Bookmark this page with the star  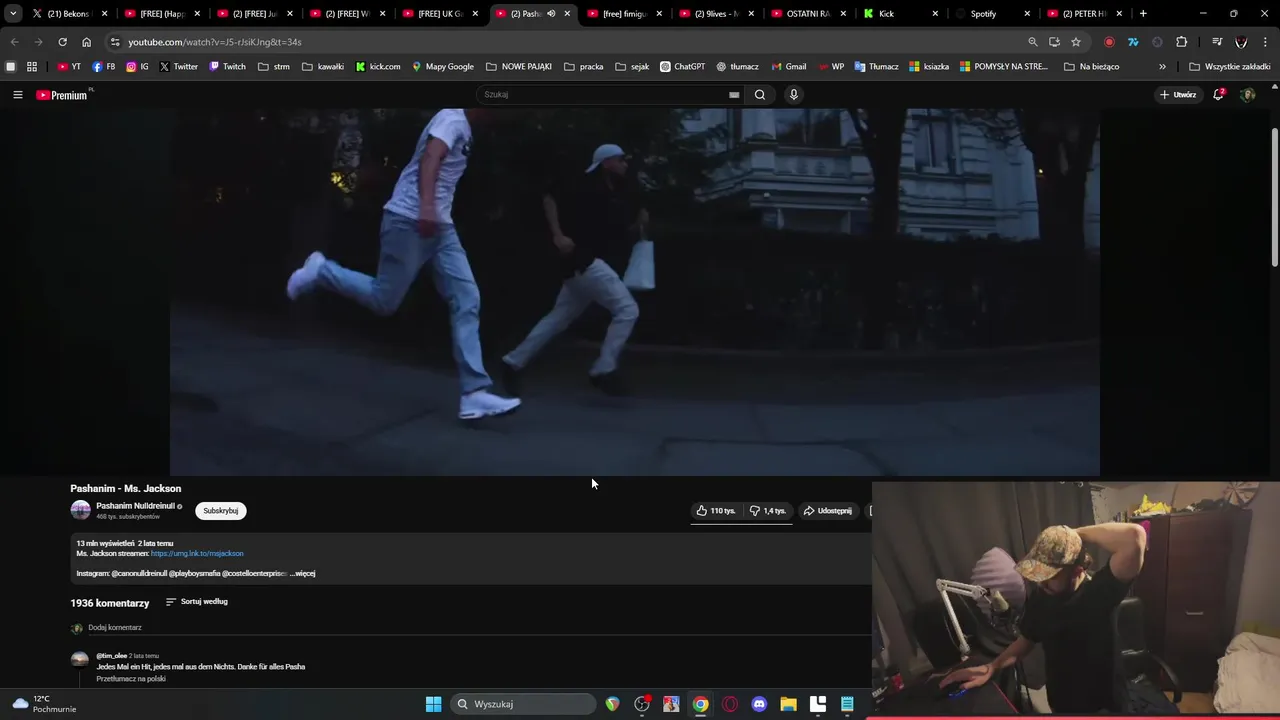point(1076,42)
